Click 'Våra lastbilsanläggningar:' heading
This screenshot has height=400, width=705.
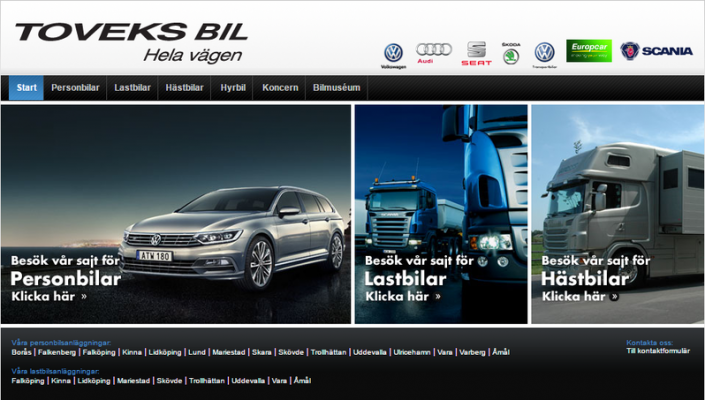pyautogui.click(x=55, y=371)
